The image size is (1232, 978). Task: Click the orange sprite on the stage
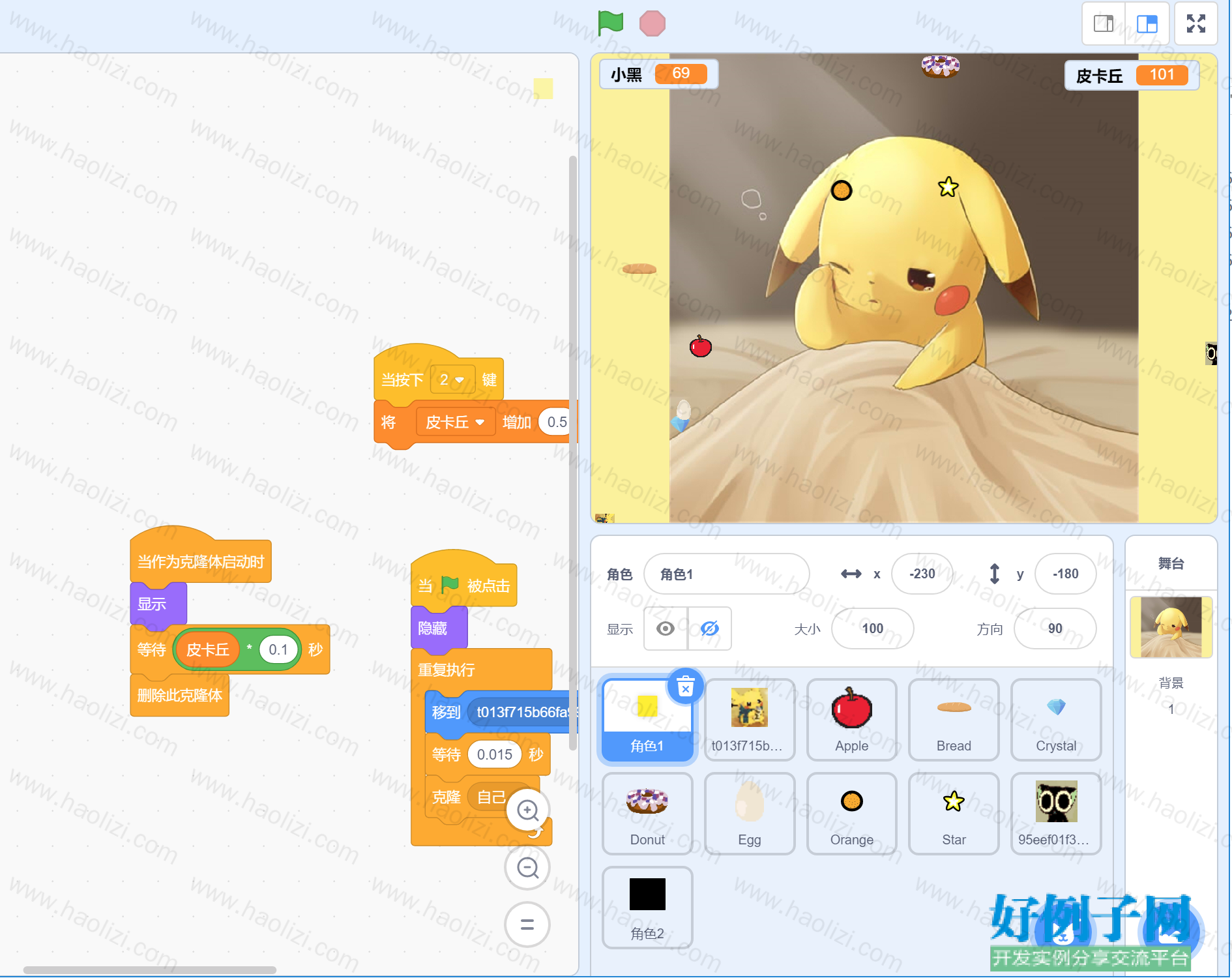842,190
